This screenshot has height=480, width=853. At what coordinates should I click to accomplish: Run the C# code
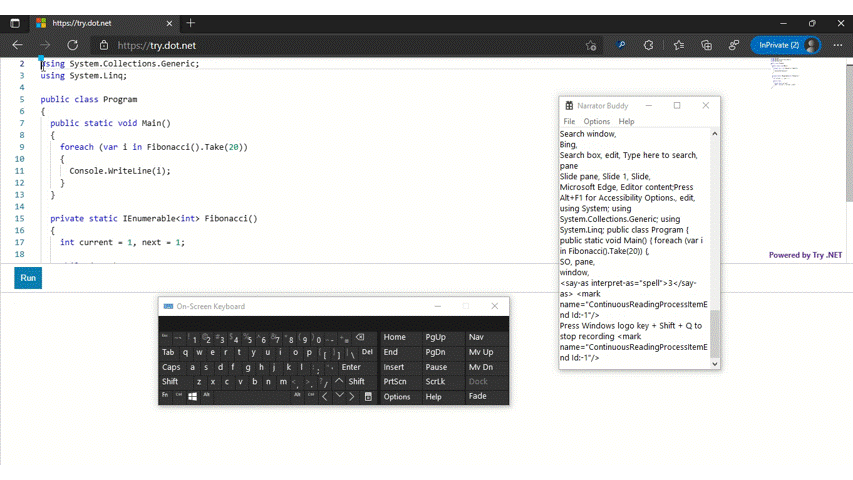tap(28, 278)
